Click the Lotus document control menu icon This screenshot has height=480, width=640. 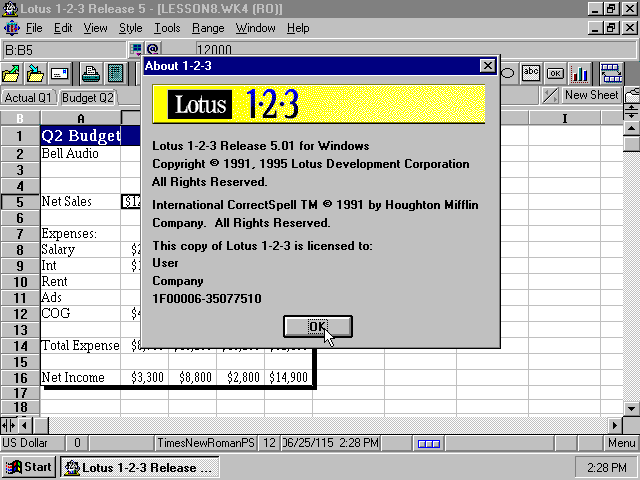[11, 28]
